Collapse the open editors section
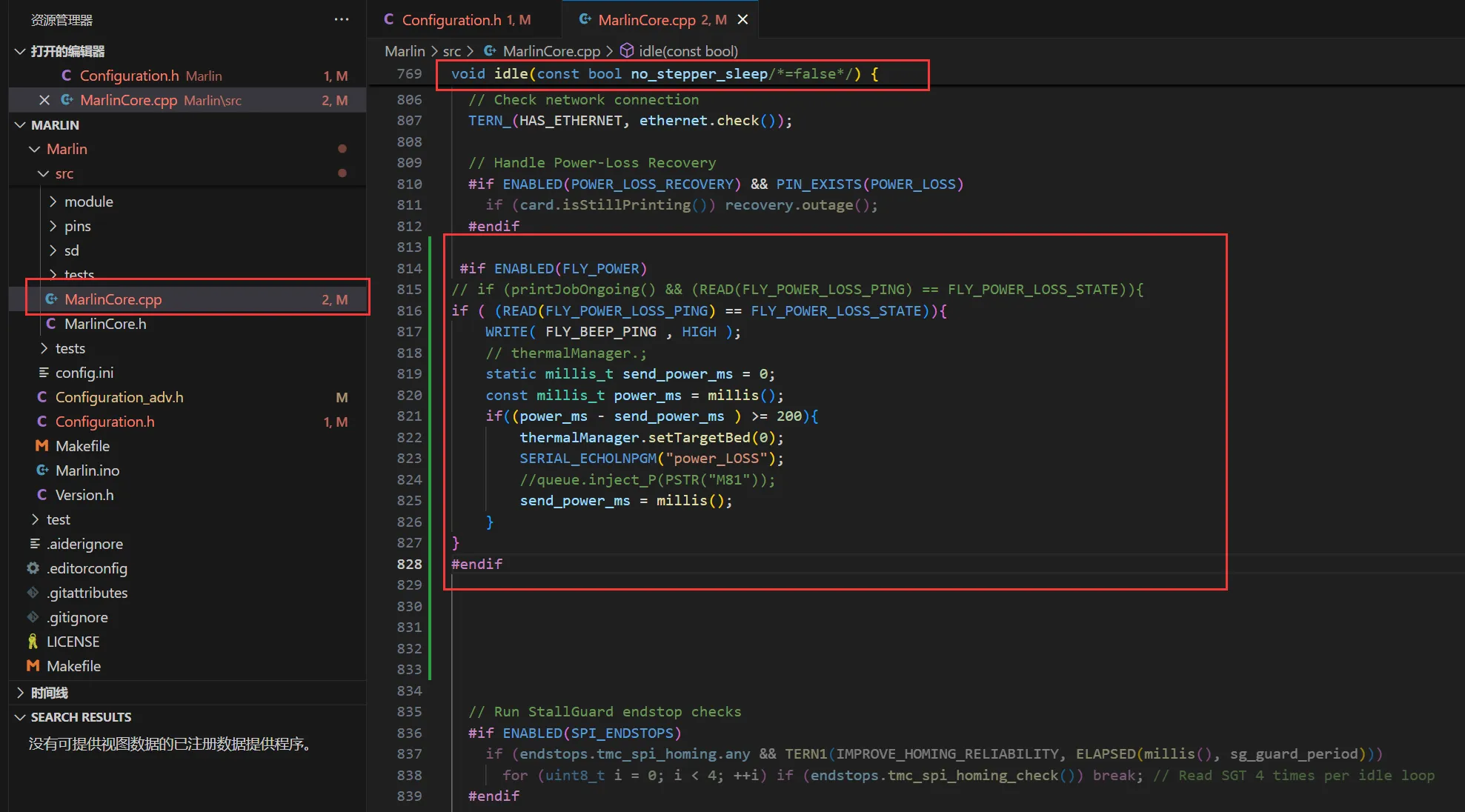Viewport: 1465px width, 812px height. point(20,51)
